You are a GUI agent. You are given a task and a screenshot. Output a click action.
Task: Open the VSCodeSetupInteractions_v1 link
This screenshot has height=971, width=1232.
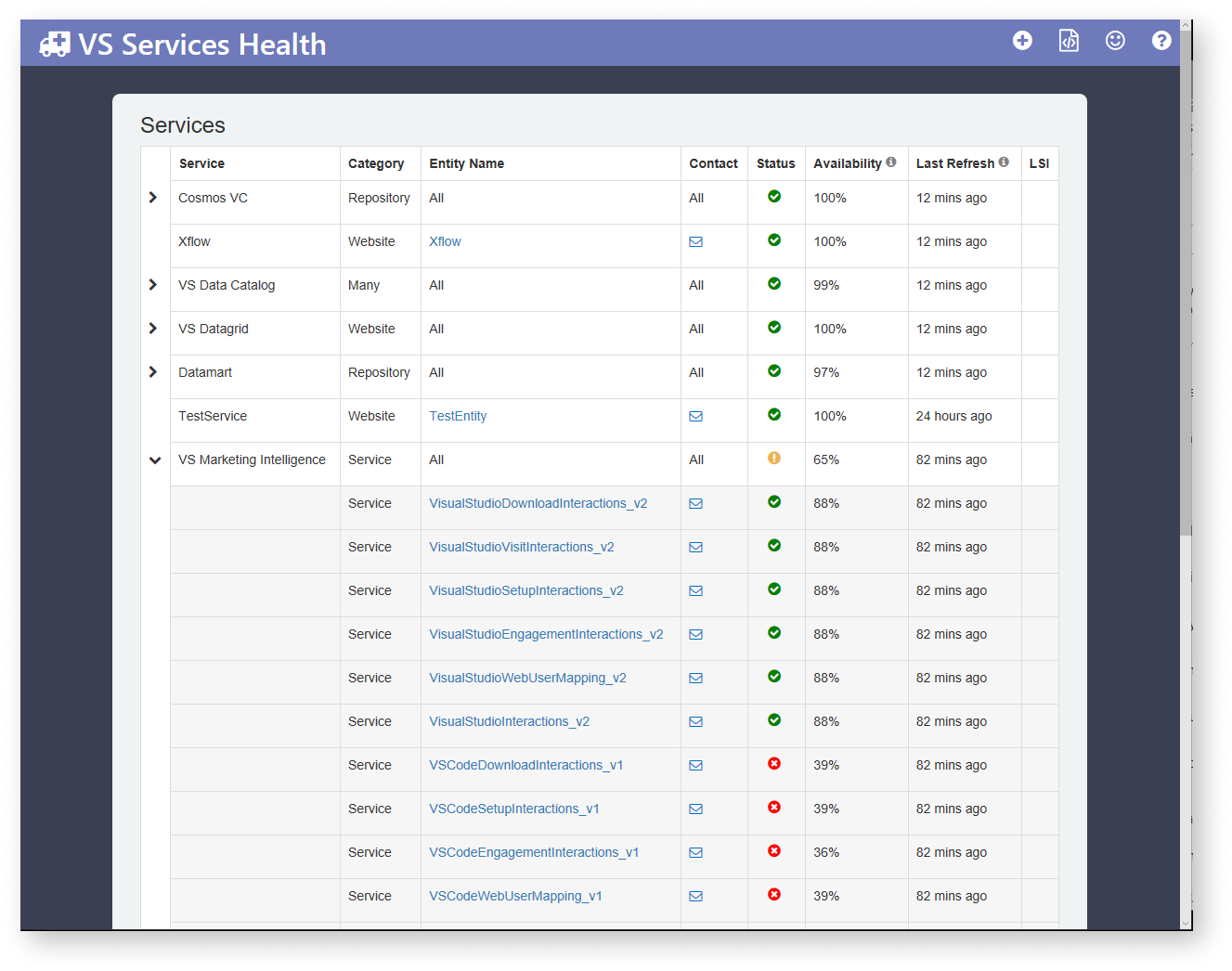pyautogui.click(x=514, y=809)
